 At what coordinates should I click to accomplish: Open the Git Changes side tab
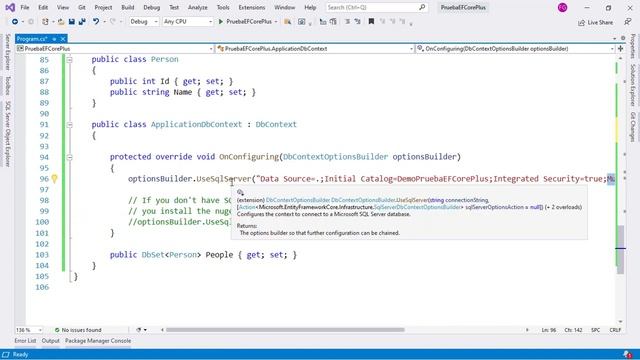(x=633, y=127)
